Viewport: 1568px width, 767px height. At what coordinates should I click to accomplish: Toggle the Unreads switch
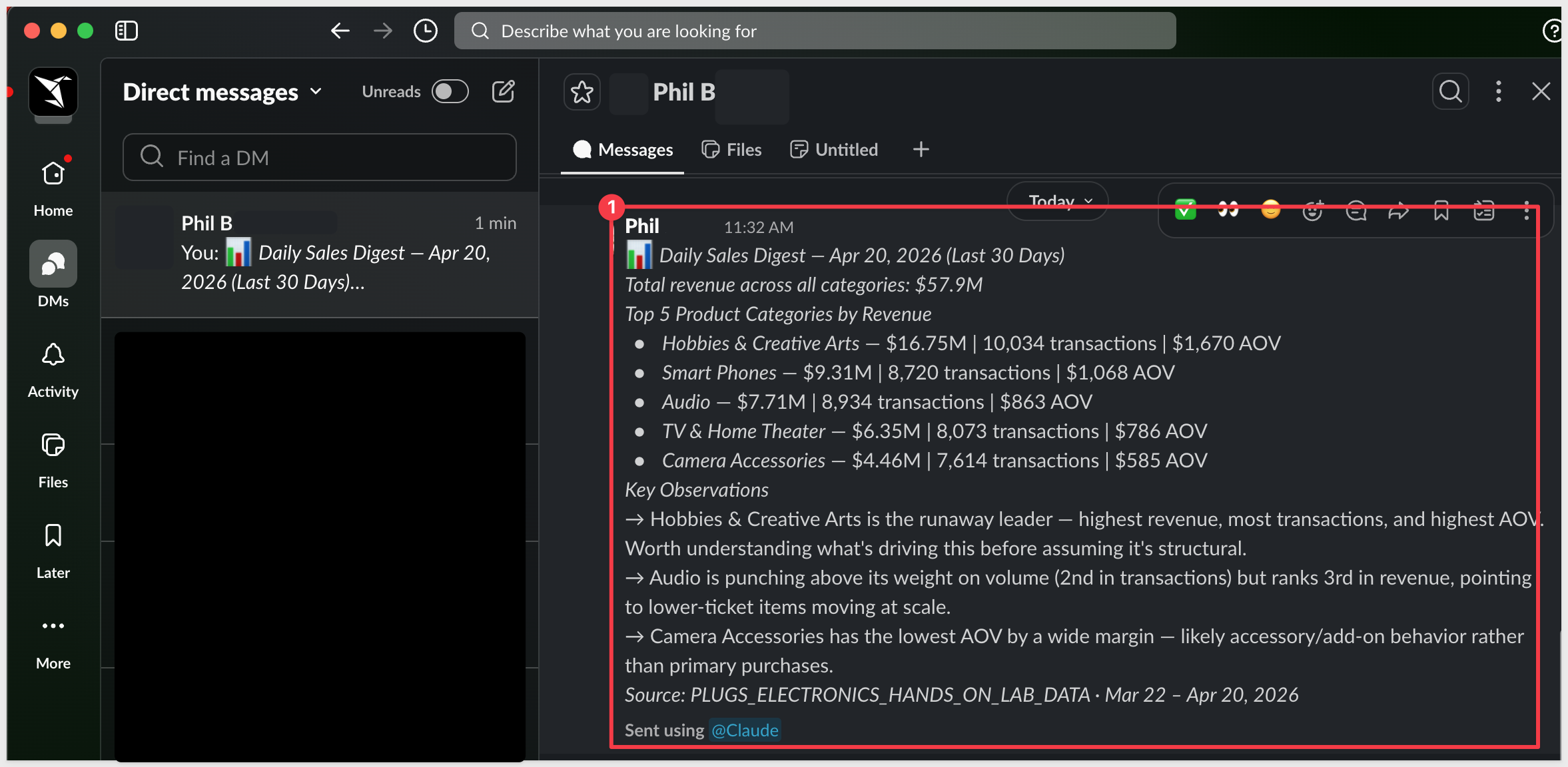450,91
